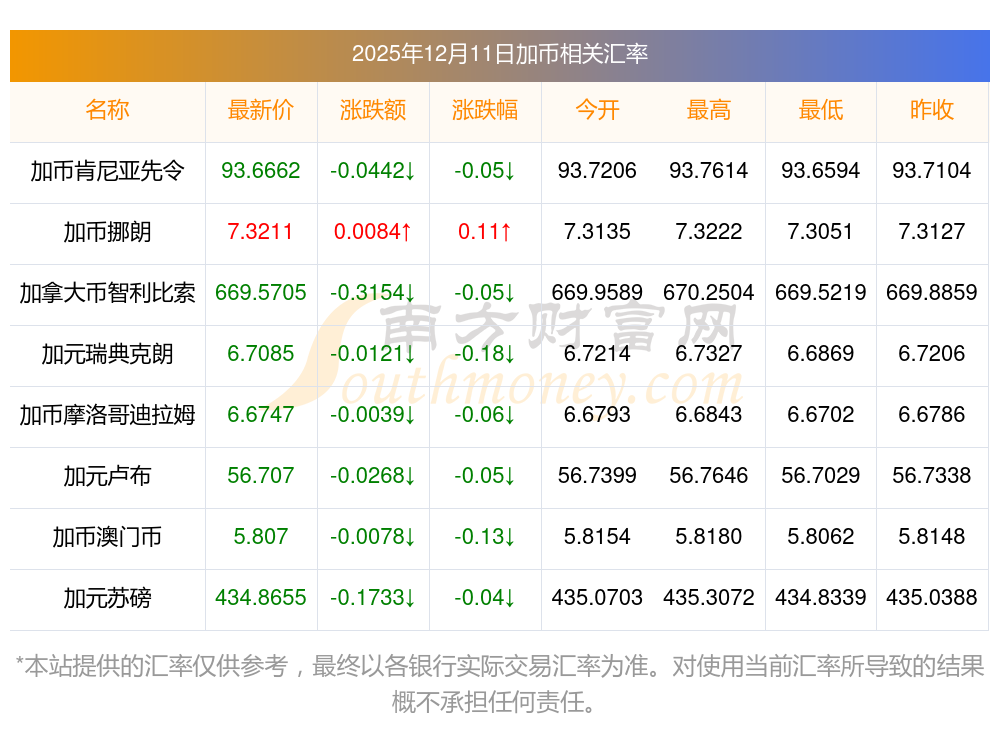Click low value 93.6594

coord(821,170)
